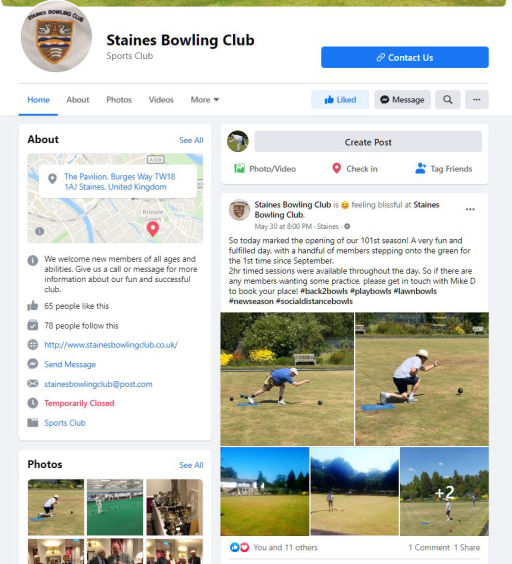Click the Check in location pin icon

(336, 168)
